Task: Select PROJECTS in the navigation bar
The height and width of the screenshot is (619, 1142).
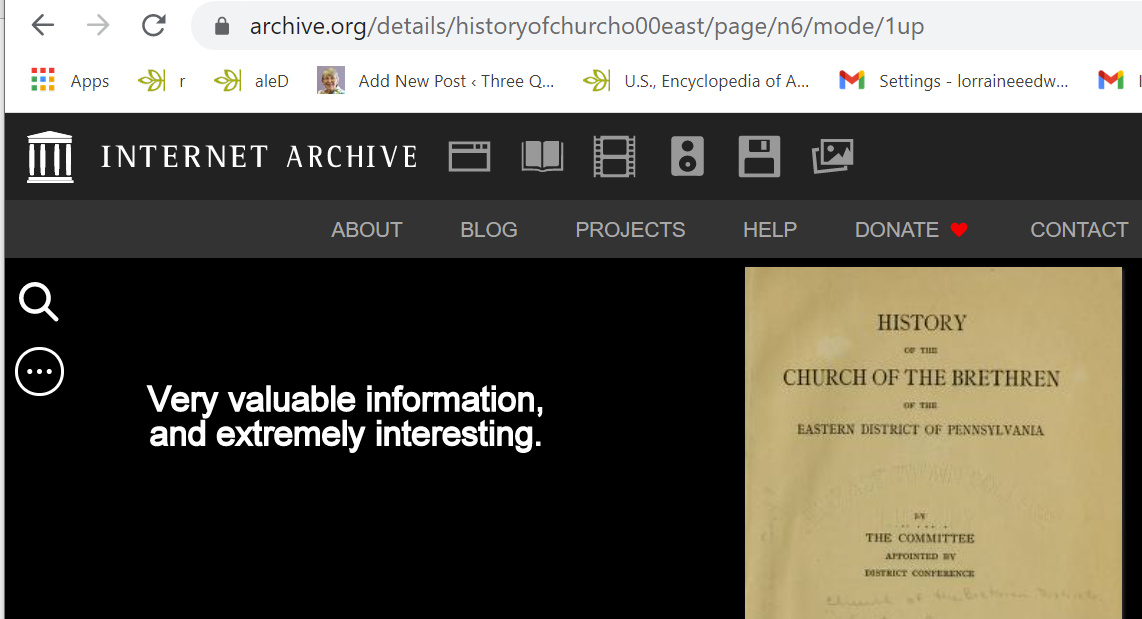Action: click(630, 230)
